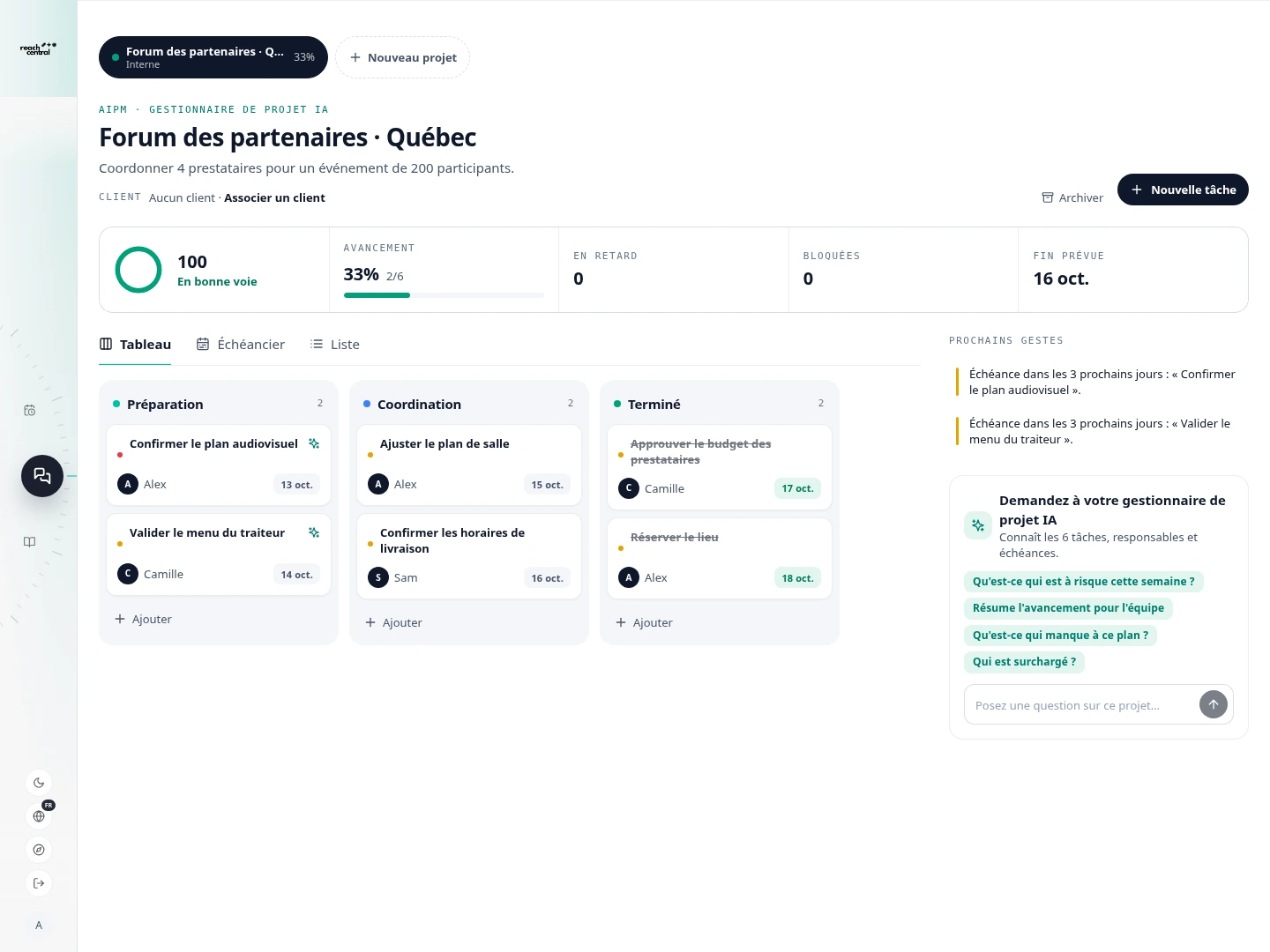Create a Nouveau projet
This screenshot has height=952, width=1270.
(403, 57)
